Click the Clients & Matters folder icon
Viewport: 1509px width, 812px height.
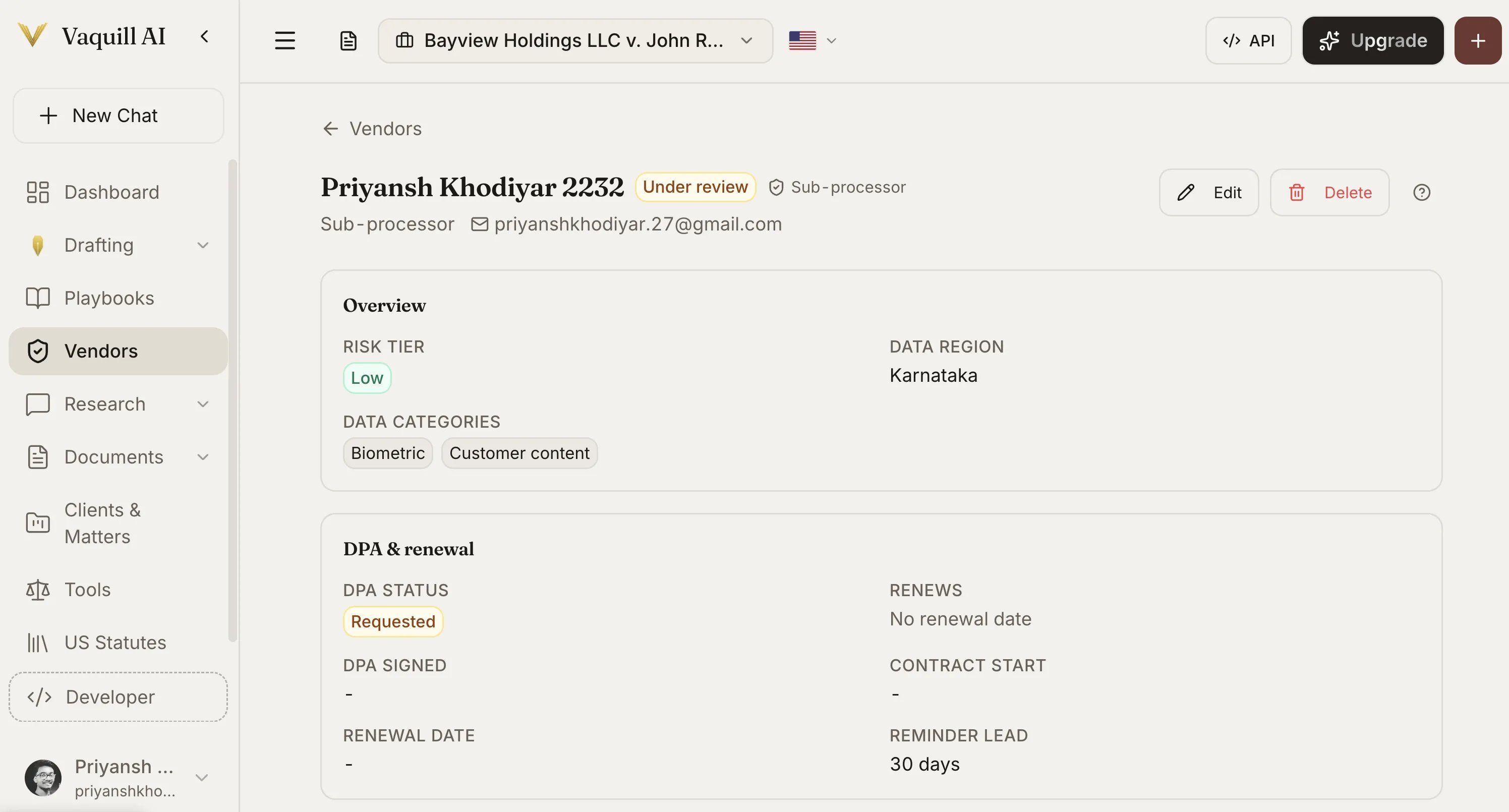(x=37, y=523)
